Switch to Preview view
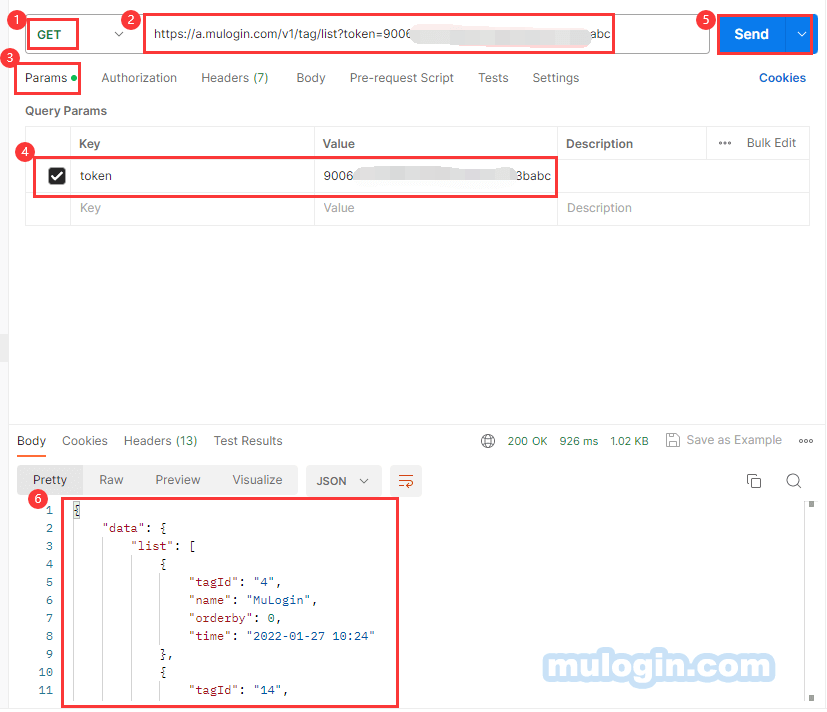 pyautogui.click(x=178, y=480)
